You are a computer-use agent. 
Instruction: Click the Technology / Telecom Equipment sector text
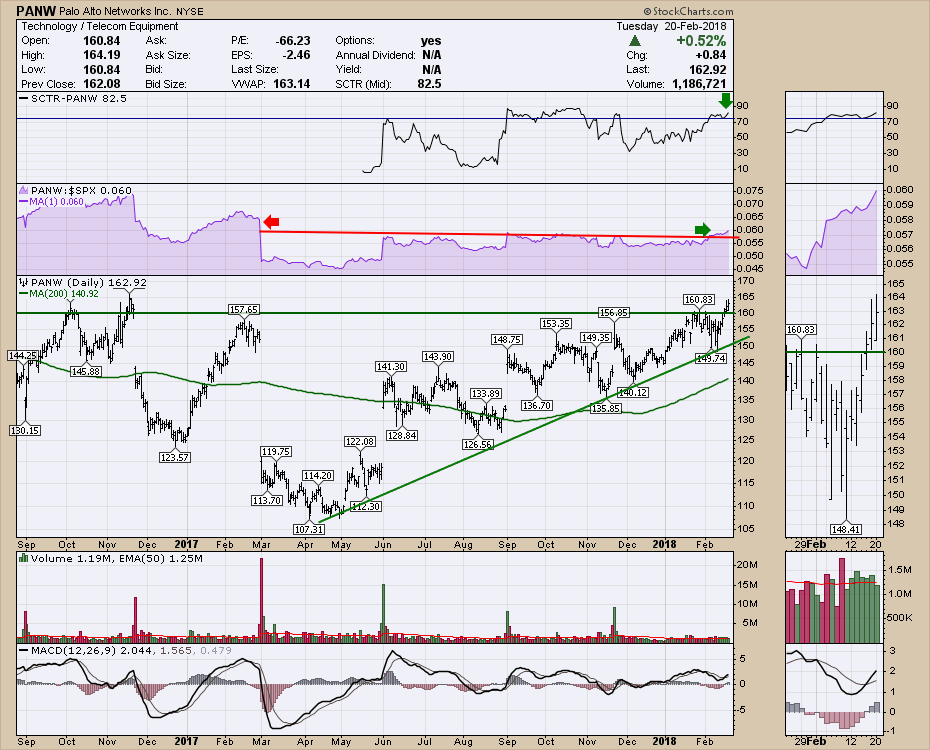coord(100,27)
